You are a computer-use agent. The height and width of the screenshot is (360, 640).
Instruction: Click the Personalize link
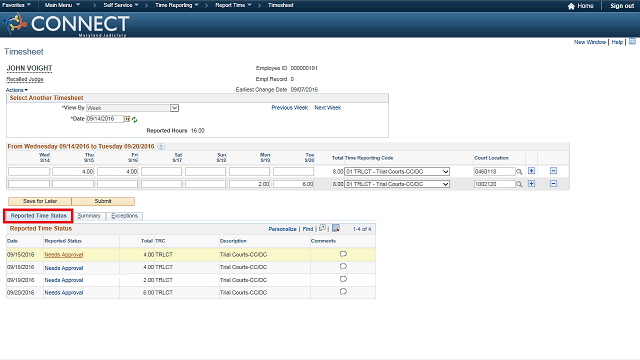282,229
